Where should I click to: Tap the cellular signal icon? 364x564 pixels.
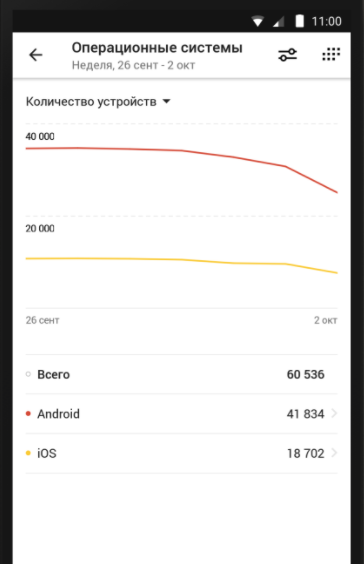(x=278, y=21)
